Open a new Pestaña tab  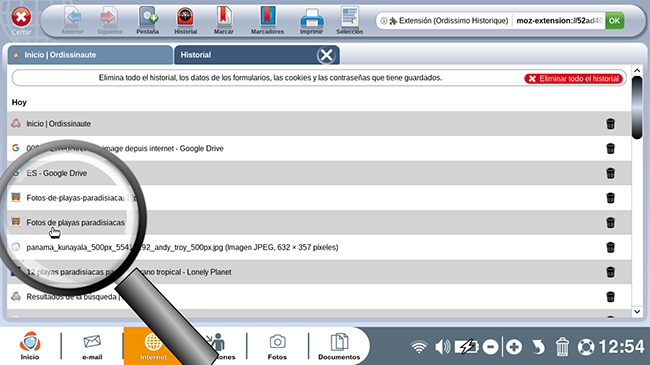pyautogui.click(x=148, y=20)
